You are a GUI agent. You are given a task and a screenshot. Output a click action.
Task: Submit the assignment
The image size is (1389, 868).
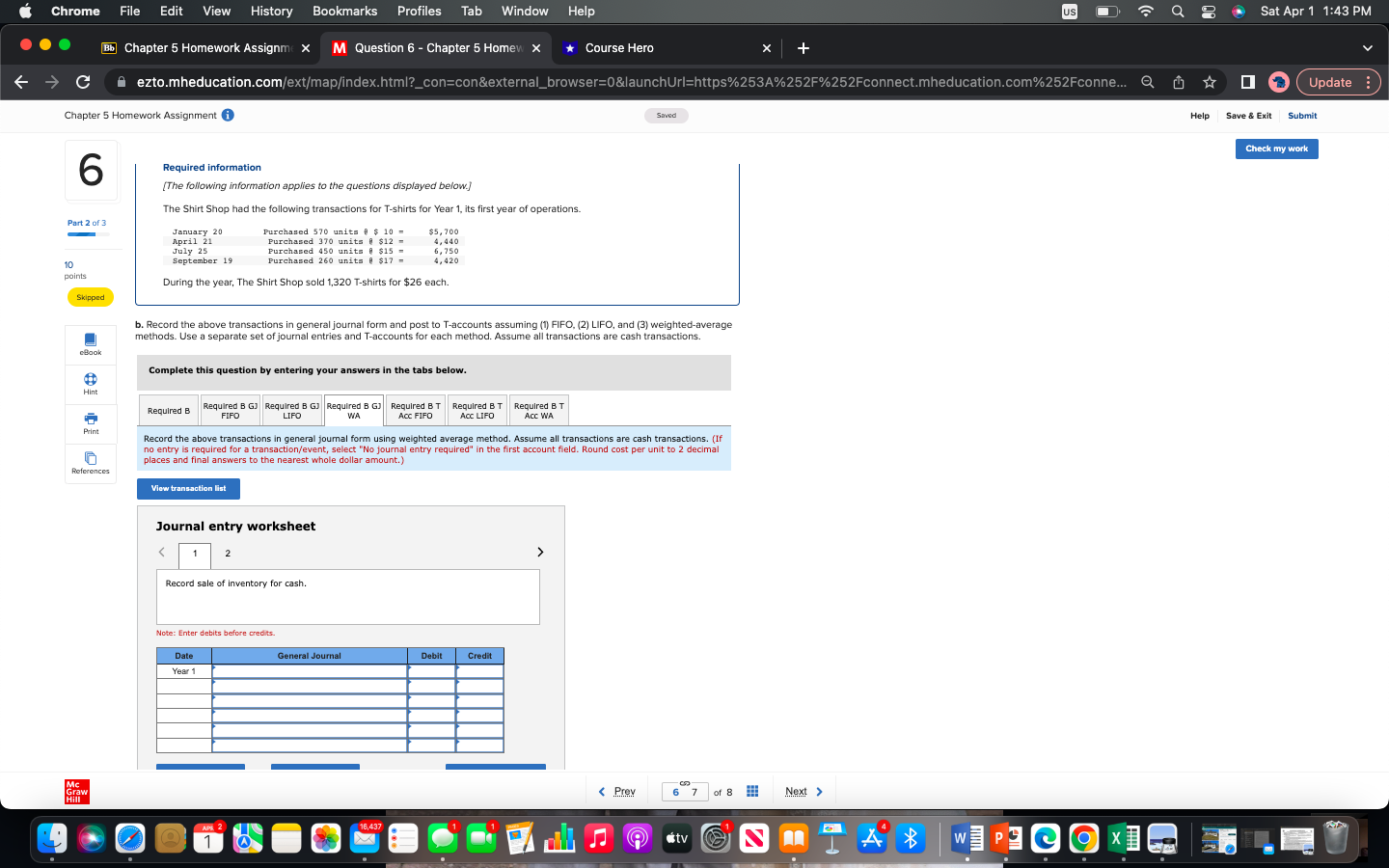tap(1302, 116)
